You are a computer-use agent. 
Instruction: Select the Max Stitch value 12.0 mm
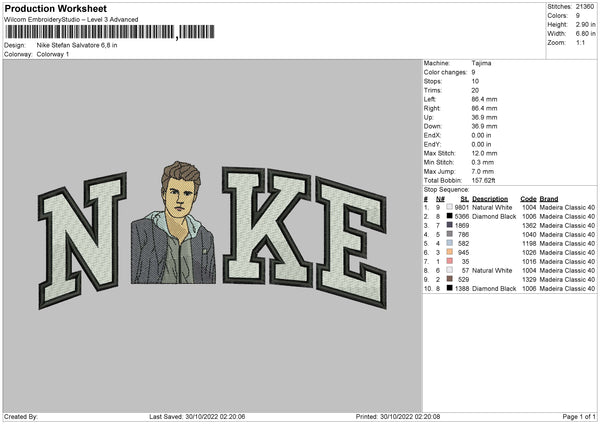pyautogui.click(x=484, y=153)
